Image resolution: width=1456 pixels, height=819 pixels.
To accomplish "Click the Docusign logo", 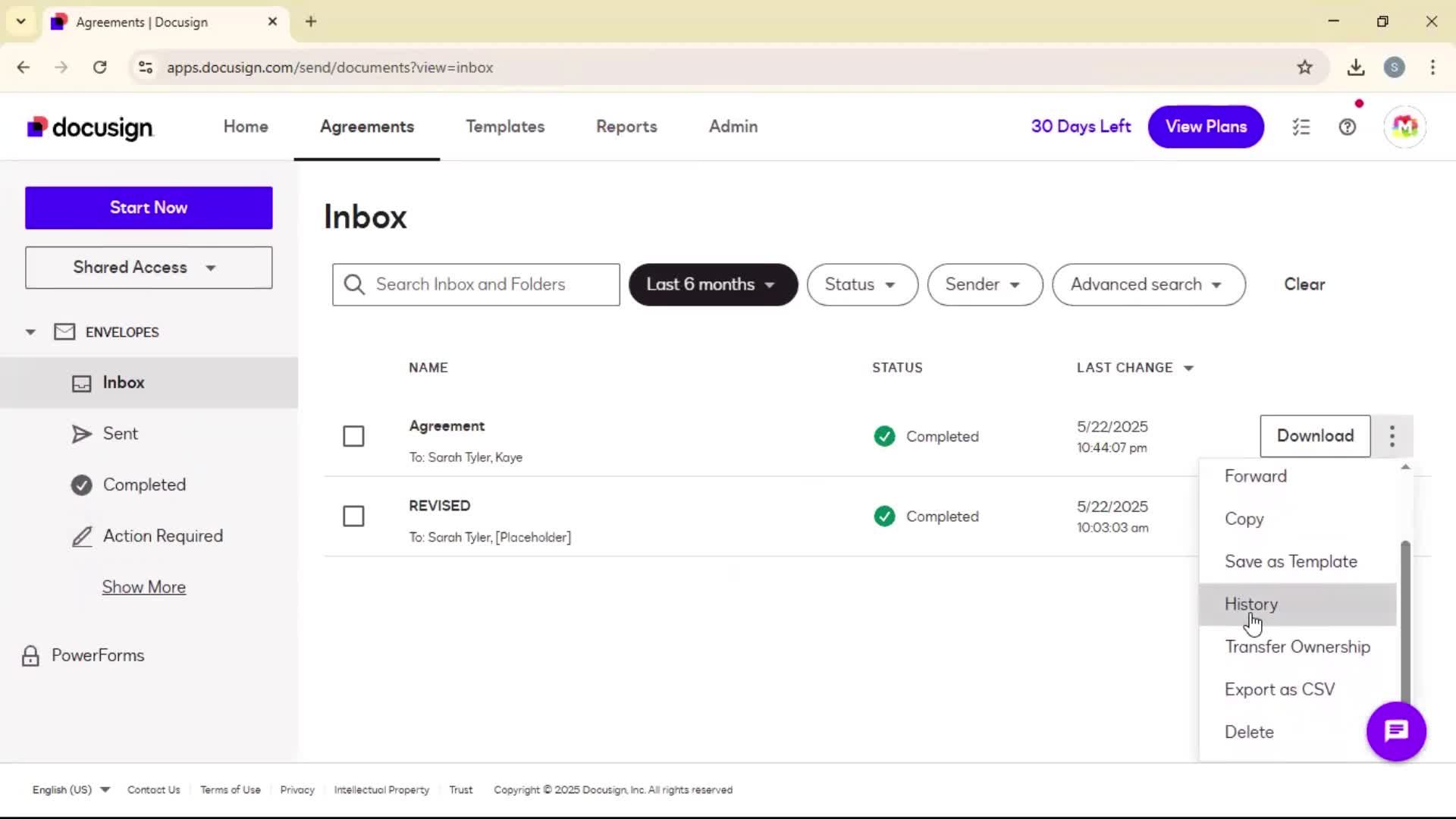I will click(90, 127).
